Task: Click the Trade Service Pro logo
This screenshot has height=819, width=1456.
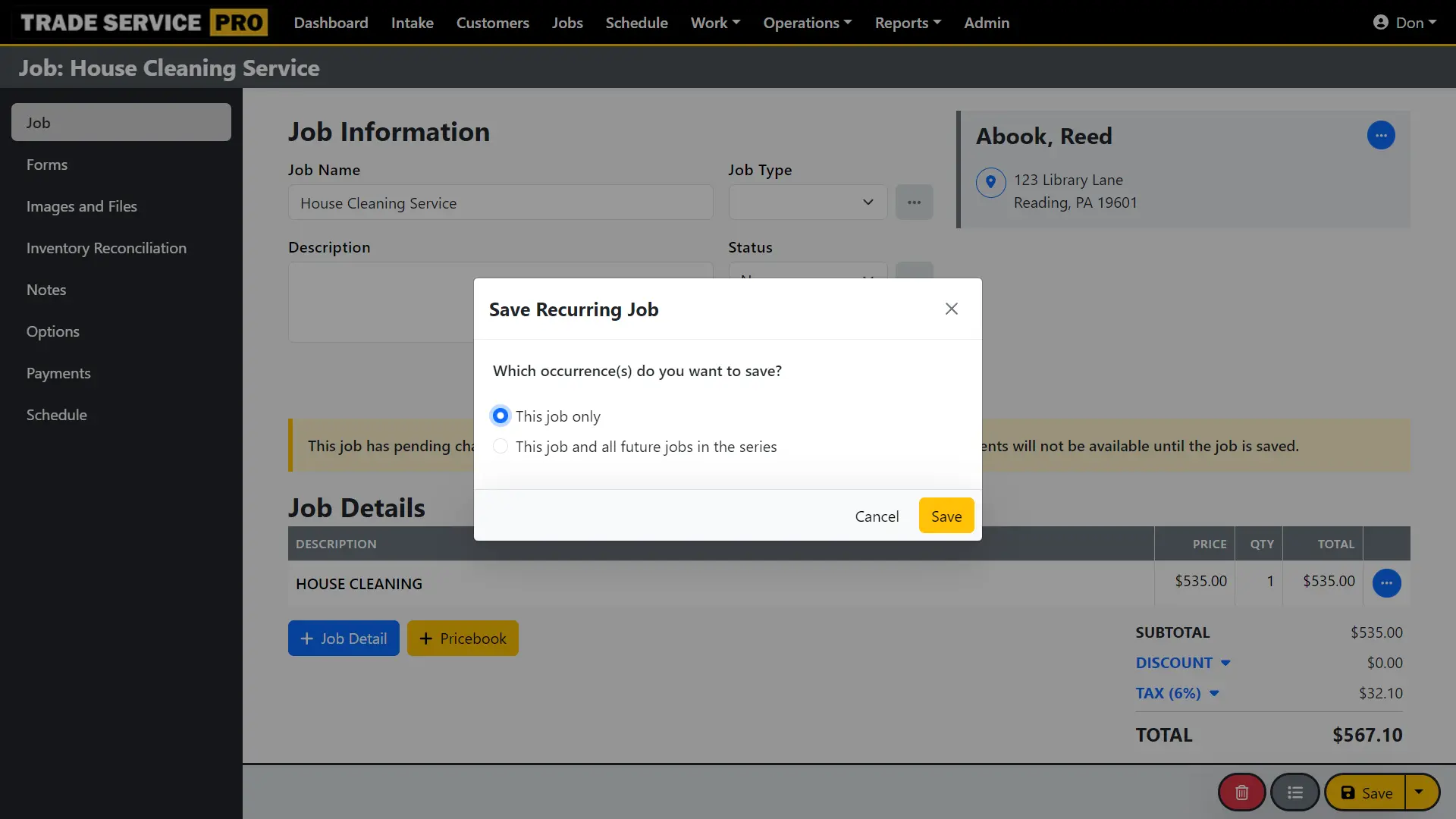Action: (141, 22)
